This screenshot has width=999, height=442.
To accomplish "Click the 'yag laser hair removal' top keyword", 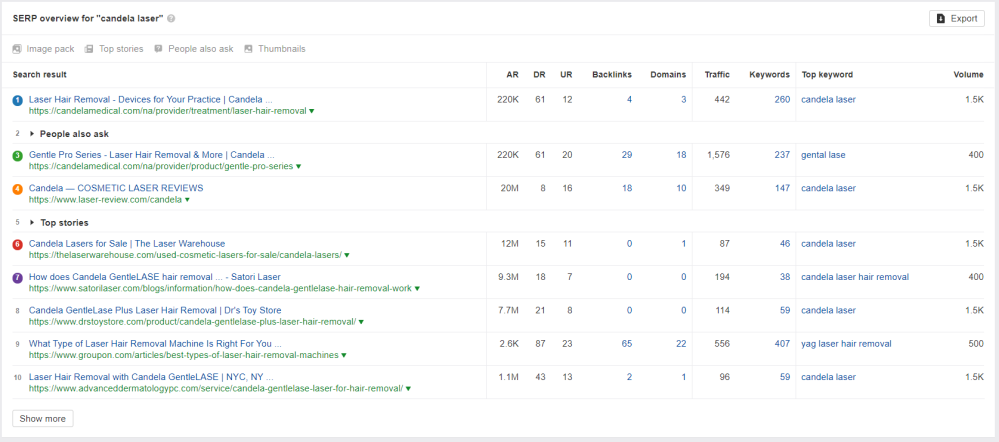I will (846, 344).
